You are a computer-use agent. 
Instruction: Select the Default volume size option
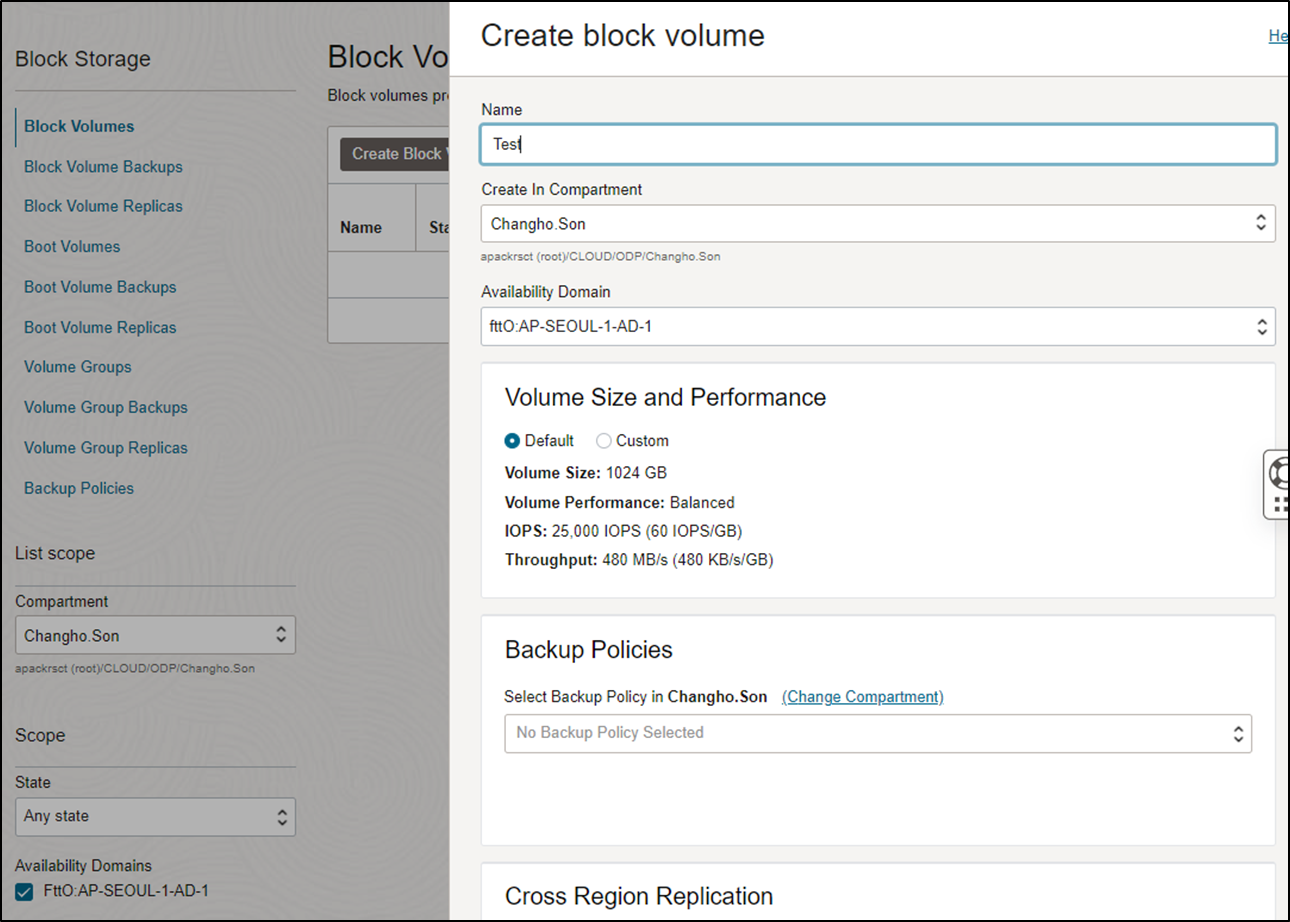(x=513, y=441)
